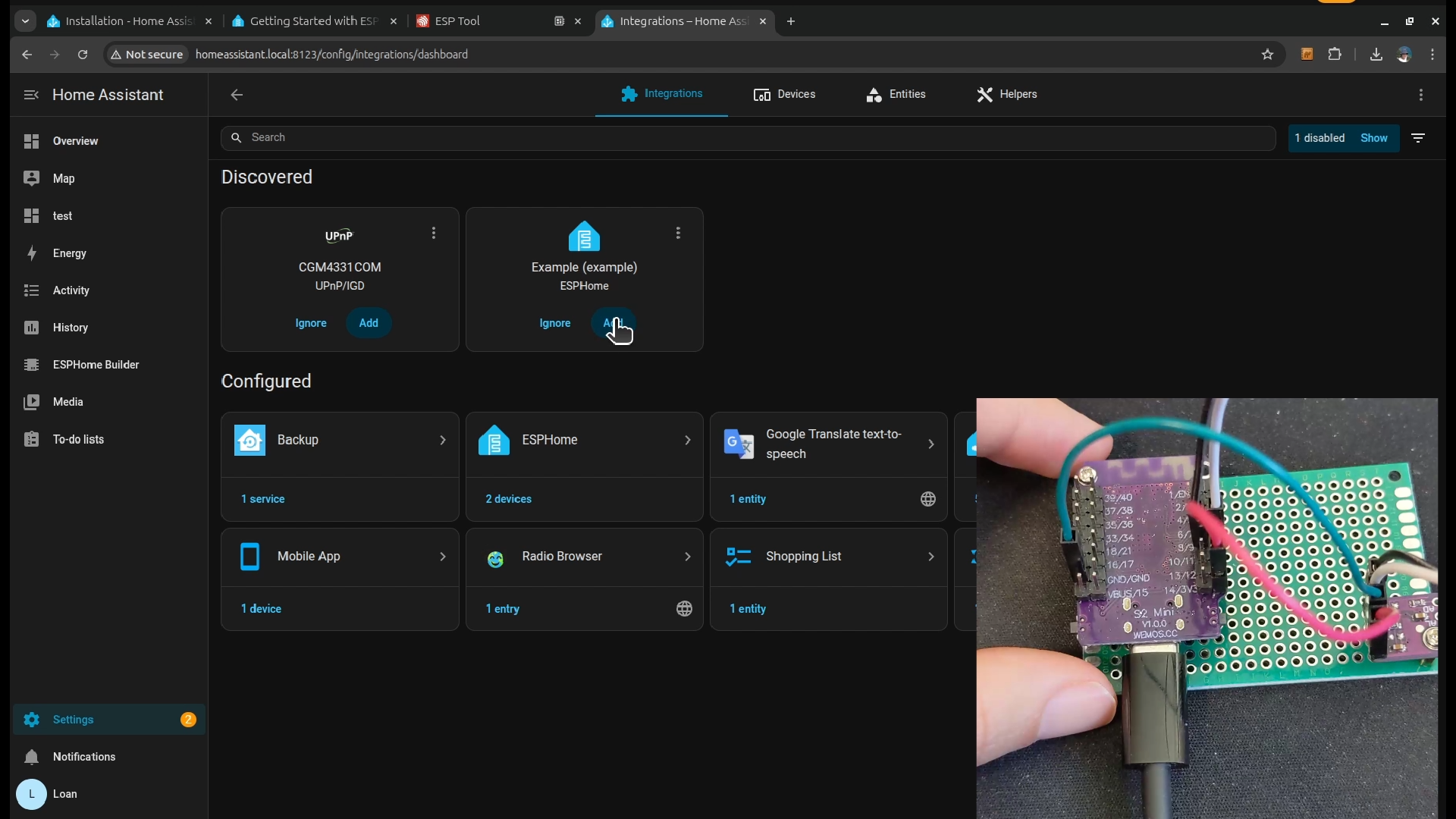
Task: Go back using the arrow beside the Integrations tab
Action: (x=237, y=95)
